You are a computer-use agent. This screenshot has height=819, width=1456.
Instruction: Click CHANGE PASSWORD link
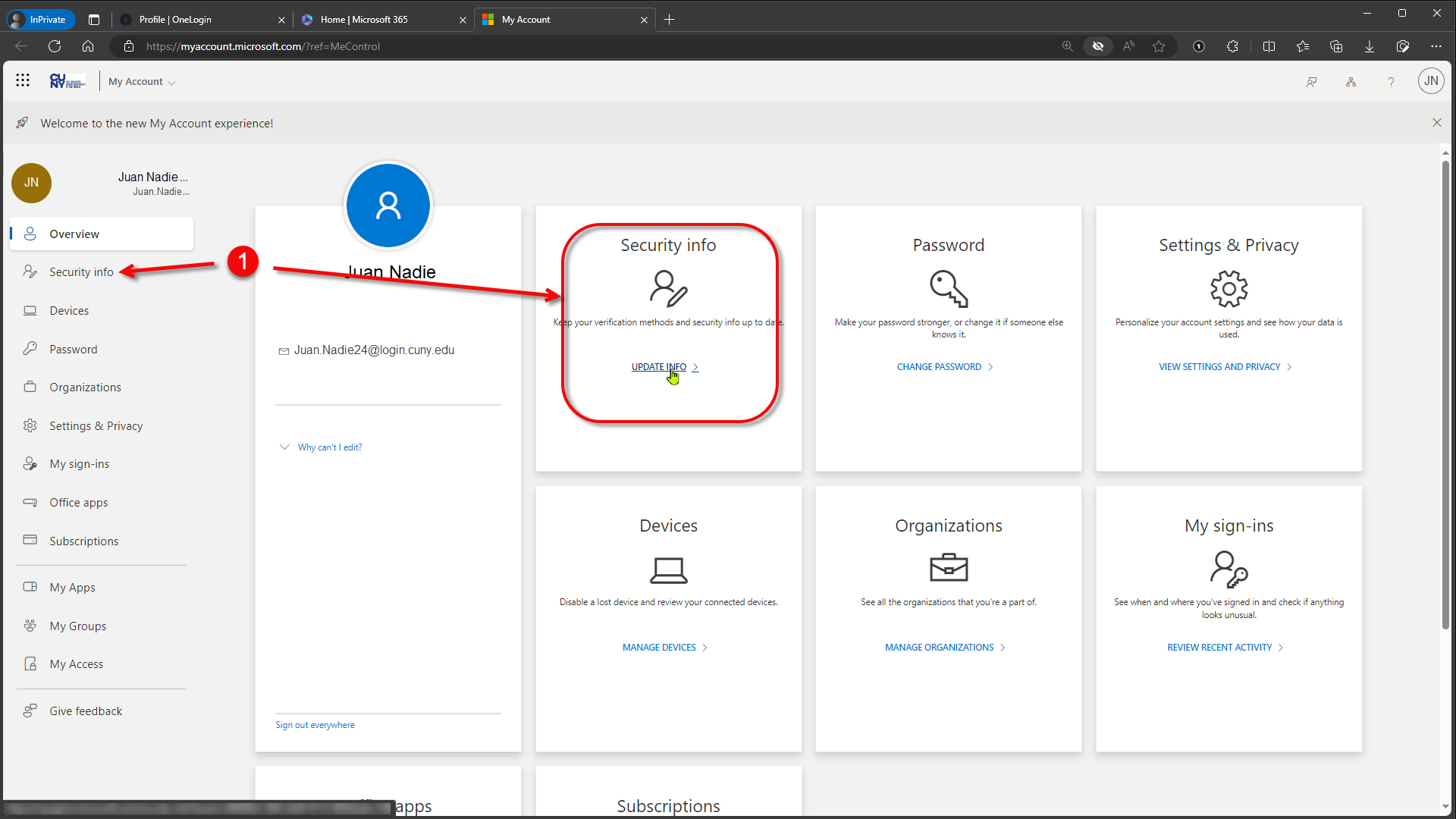pos(939,367)
